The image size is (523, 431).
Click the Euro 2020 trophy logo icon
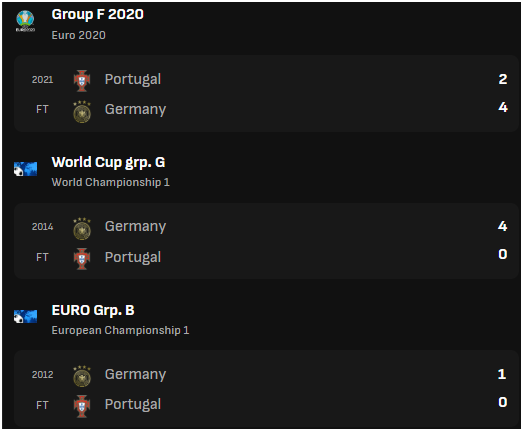point(25,21)
